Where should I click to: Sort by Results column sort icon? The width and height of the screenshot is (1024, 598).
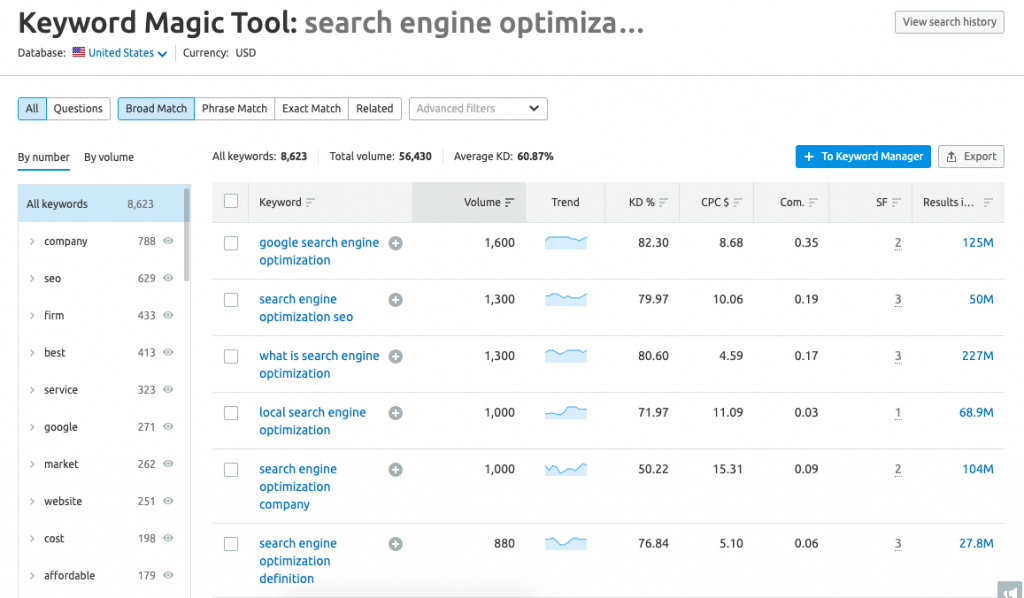[x=988, y=202]
